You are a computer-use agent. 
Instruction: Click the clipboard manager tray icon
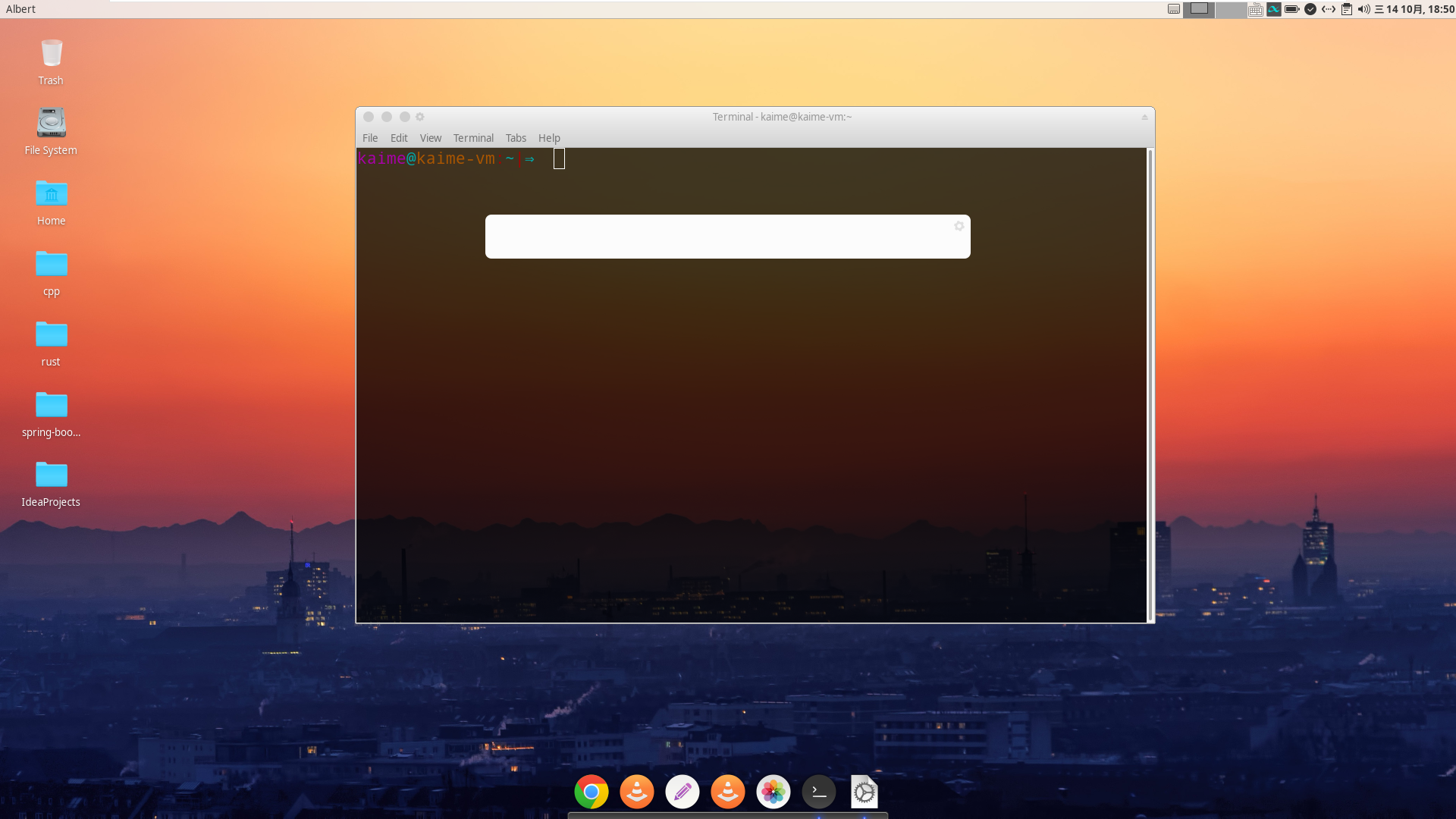1347,9
